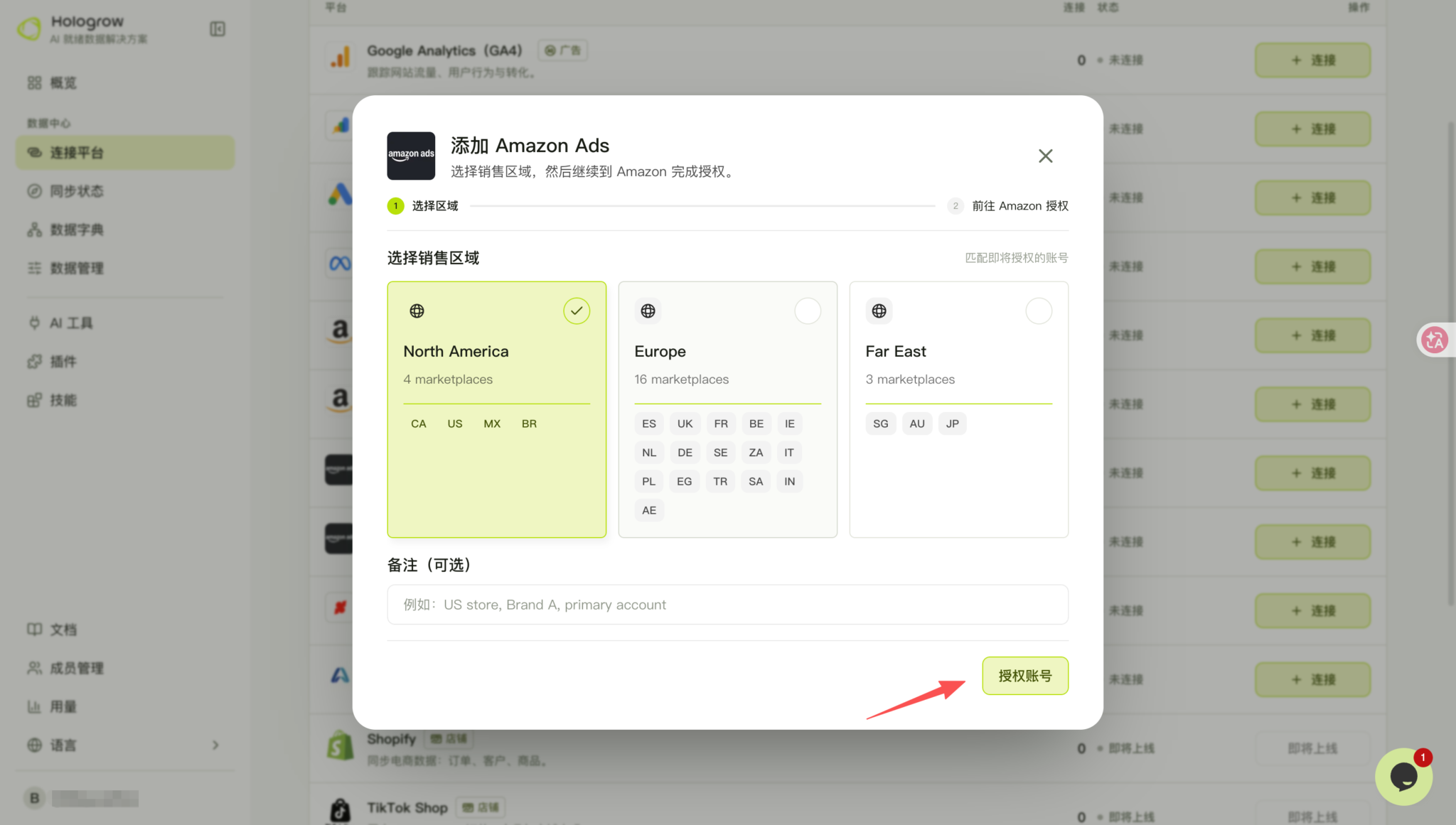Click the MX marketplace tag
The image size is (1456, 825).
[x=492, y=424]
